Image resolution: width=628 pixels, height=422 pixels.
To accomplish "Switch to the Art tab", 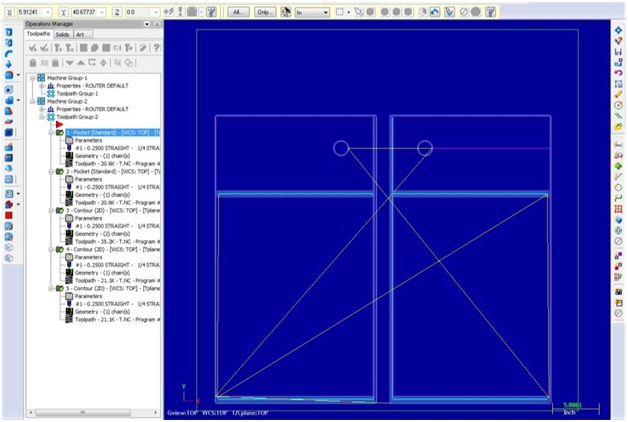I will coord(81,34).
